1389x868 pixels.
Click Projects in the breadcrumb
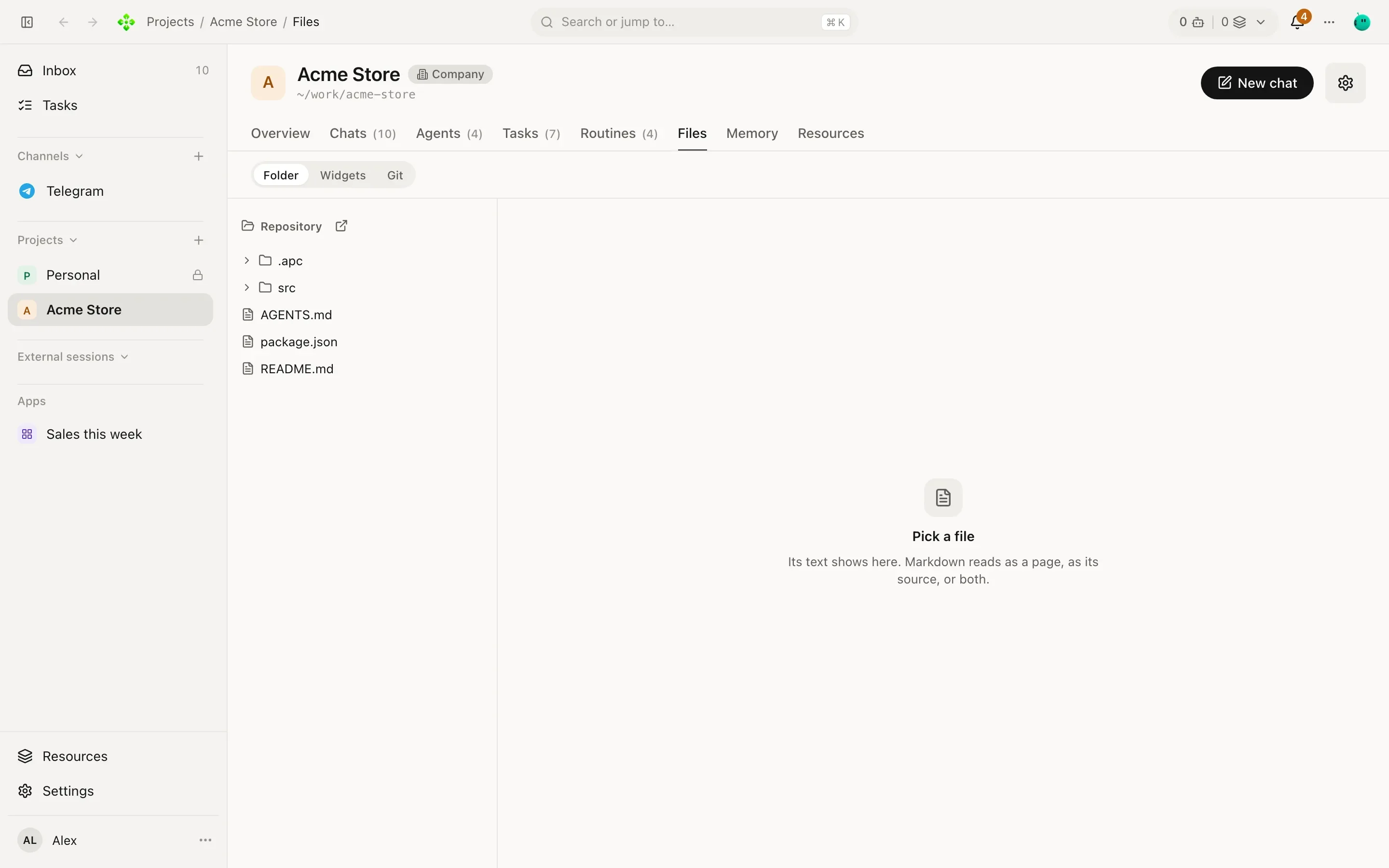pyautogui.click(x=170, y=22)
